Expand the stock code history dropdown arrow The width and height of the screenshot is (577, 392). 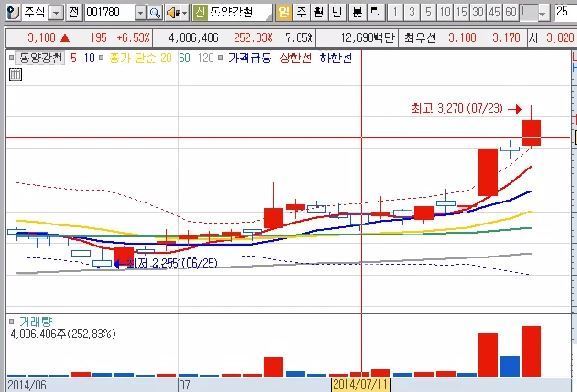140,13
